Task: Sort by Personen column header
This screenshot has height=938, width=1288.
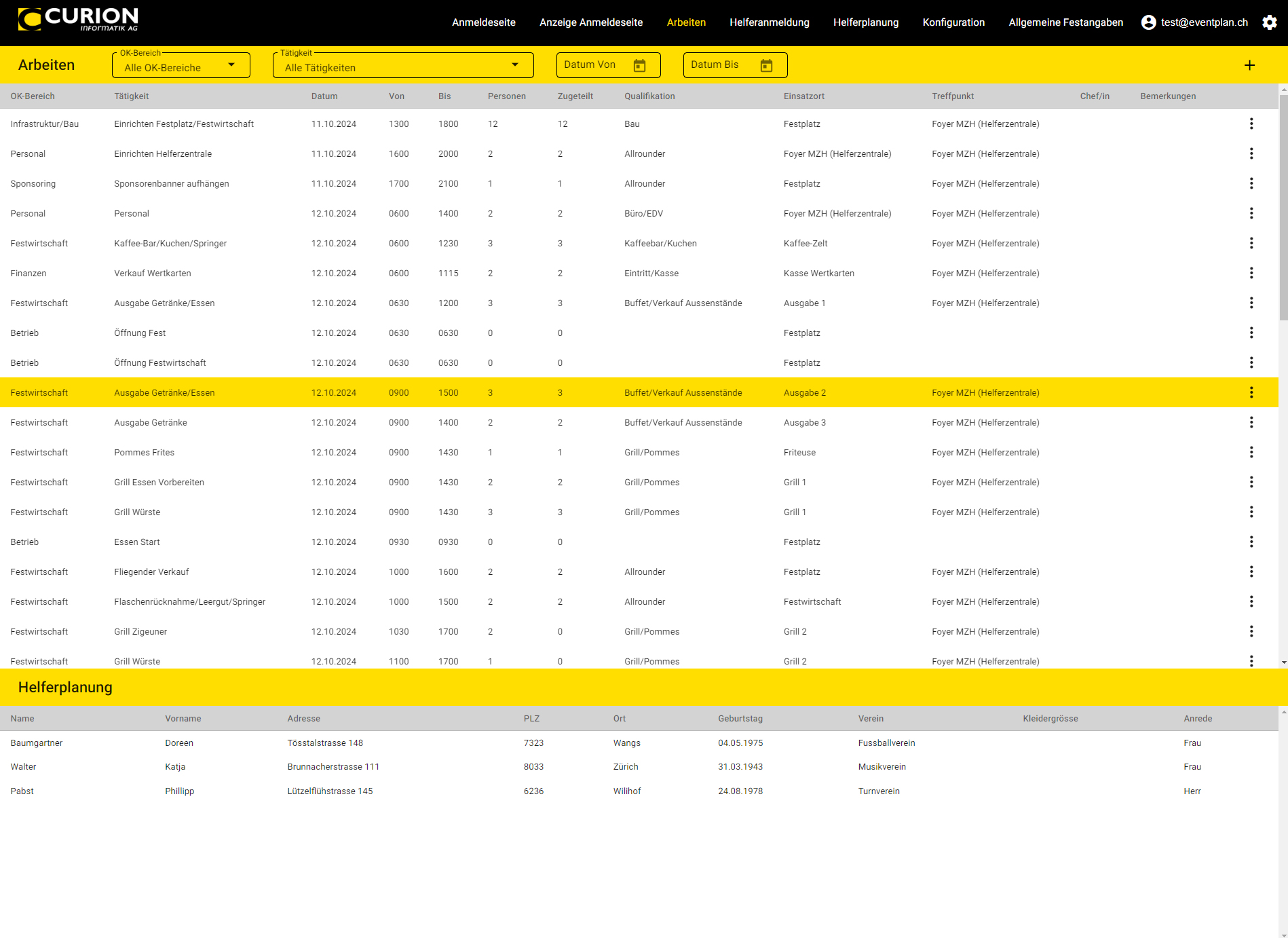Action: pos(507,96)
